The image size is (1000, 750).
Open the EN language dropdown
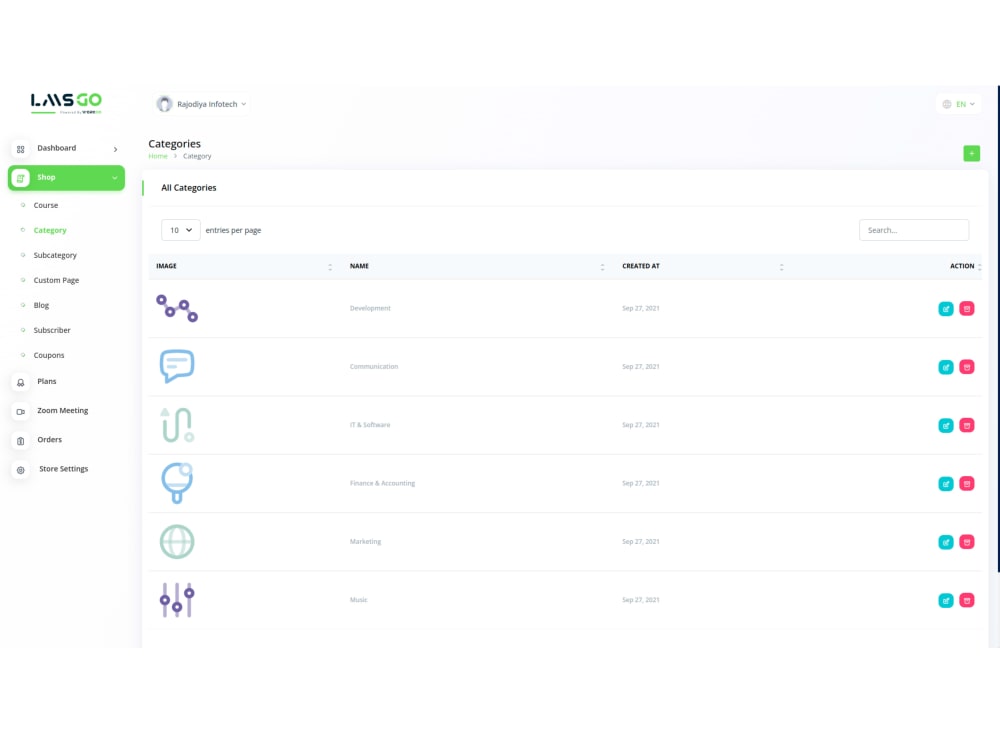point(958,103)
